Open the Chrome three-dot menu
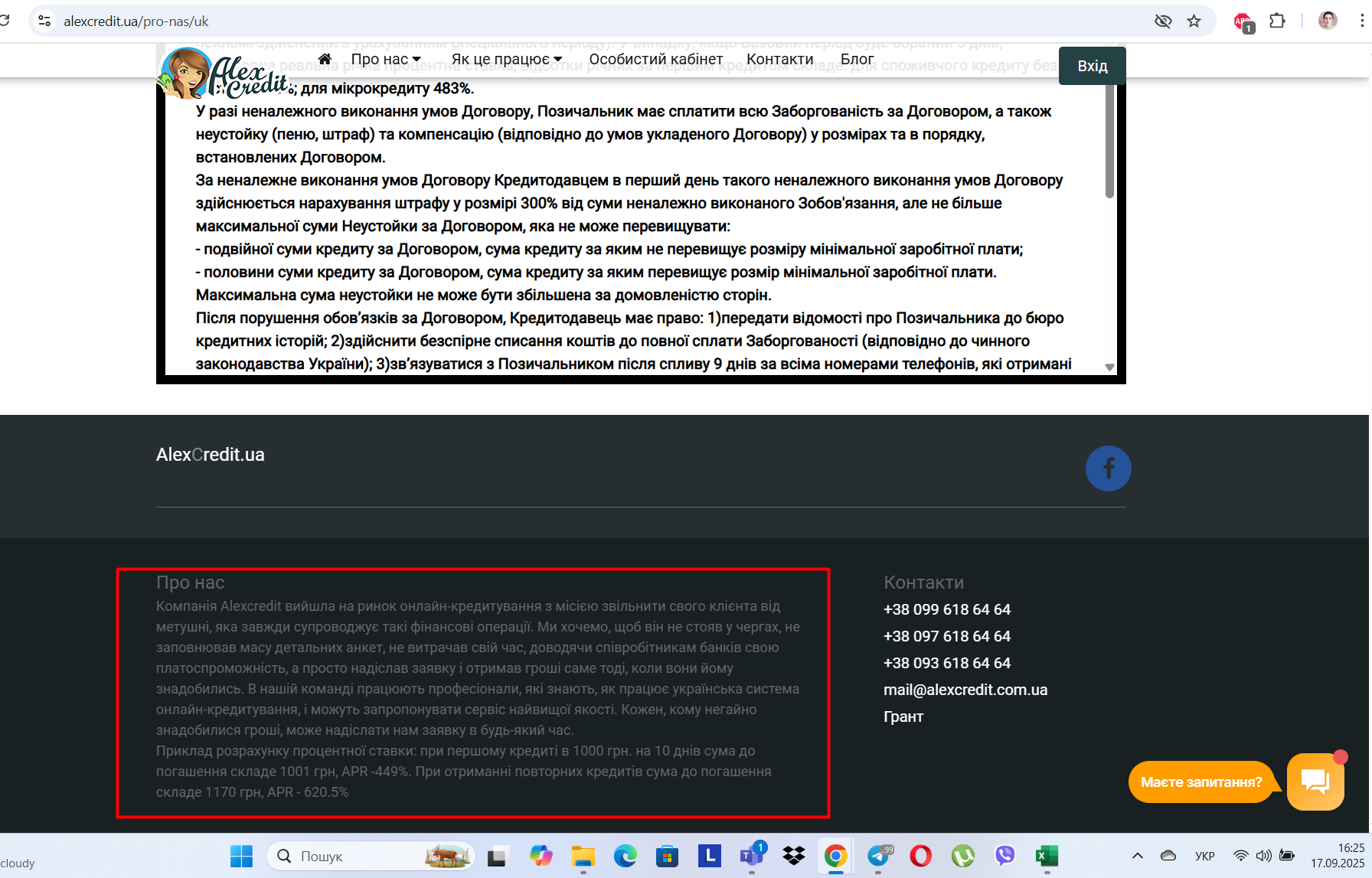The width and height of the screenshot is (1372, 878). [x=1361, y=21]
